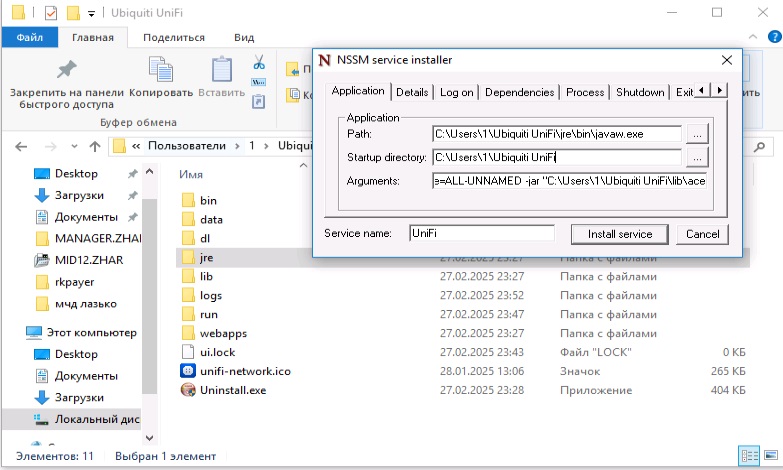The image size is (783, 470).
Task: Open Desktop in Quick access
Action: pyautogui.click(x=76, y=174)
